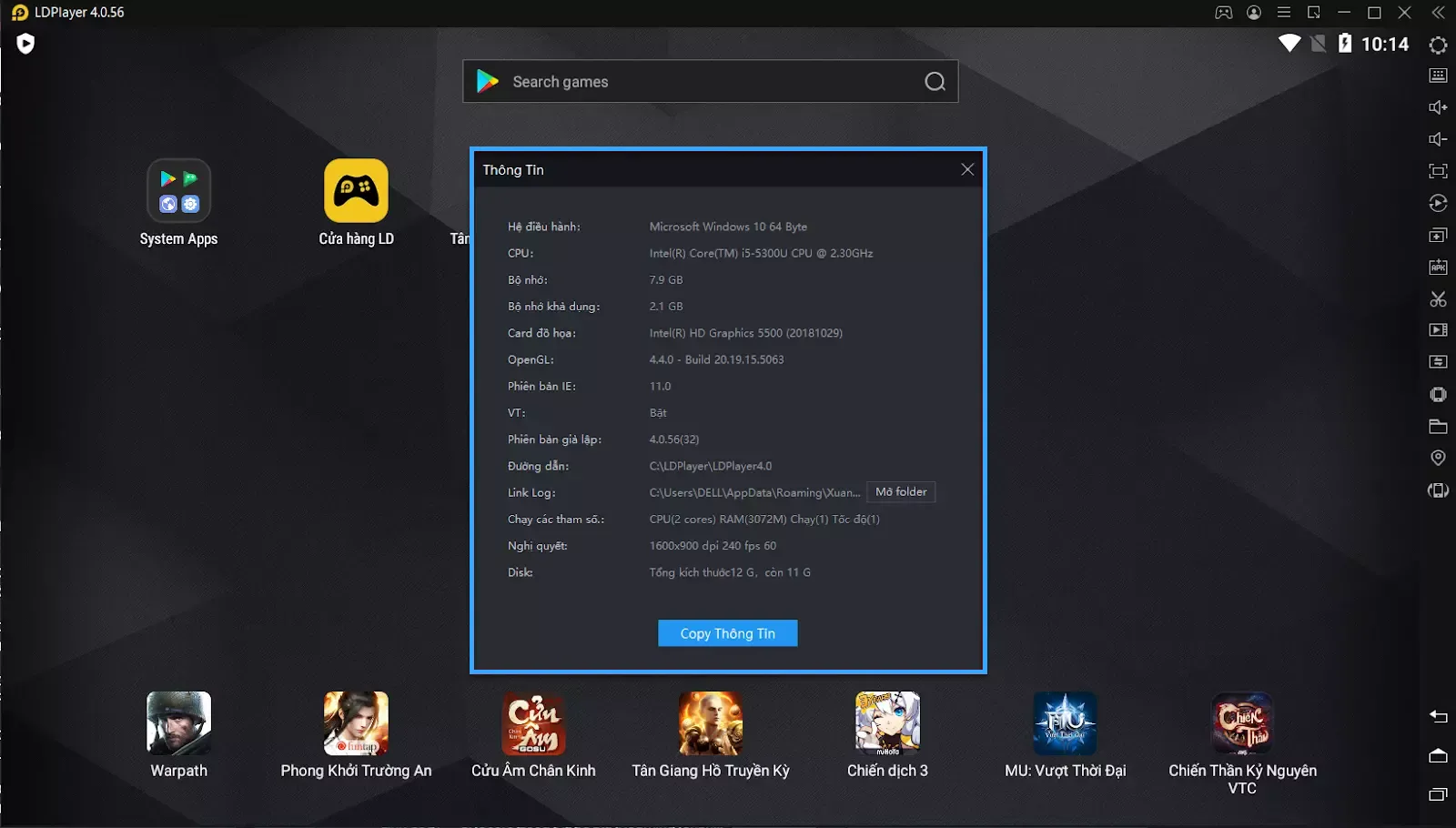Click the search magnifier icon
Screen dimensions: 1456x828
(x=935, y=82)
